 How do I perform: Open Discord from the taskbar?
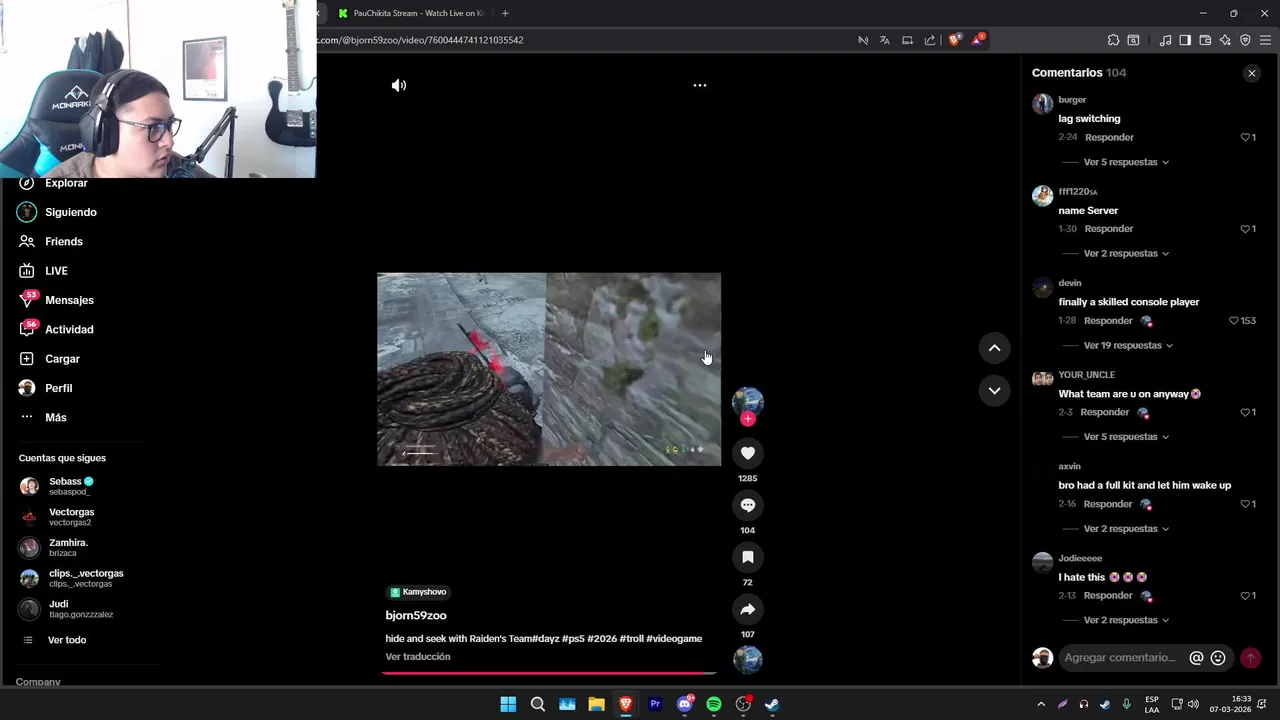tap(685, 704)
